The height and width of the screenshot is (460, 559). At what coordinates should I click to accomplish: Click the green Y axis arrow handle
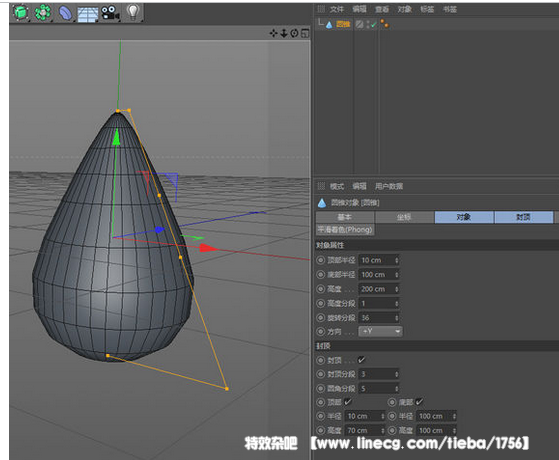click(116, 138)
